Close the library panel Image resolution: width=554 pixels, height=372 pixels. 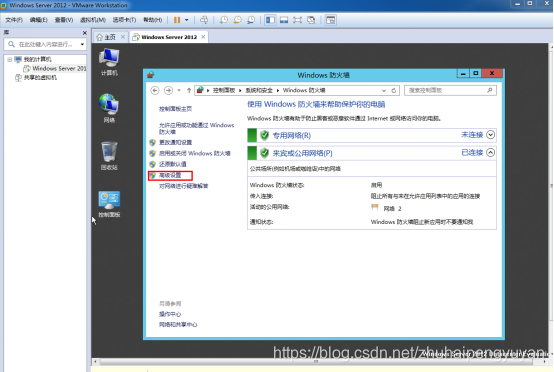pyautogui.click(x=84, y=33)
